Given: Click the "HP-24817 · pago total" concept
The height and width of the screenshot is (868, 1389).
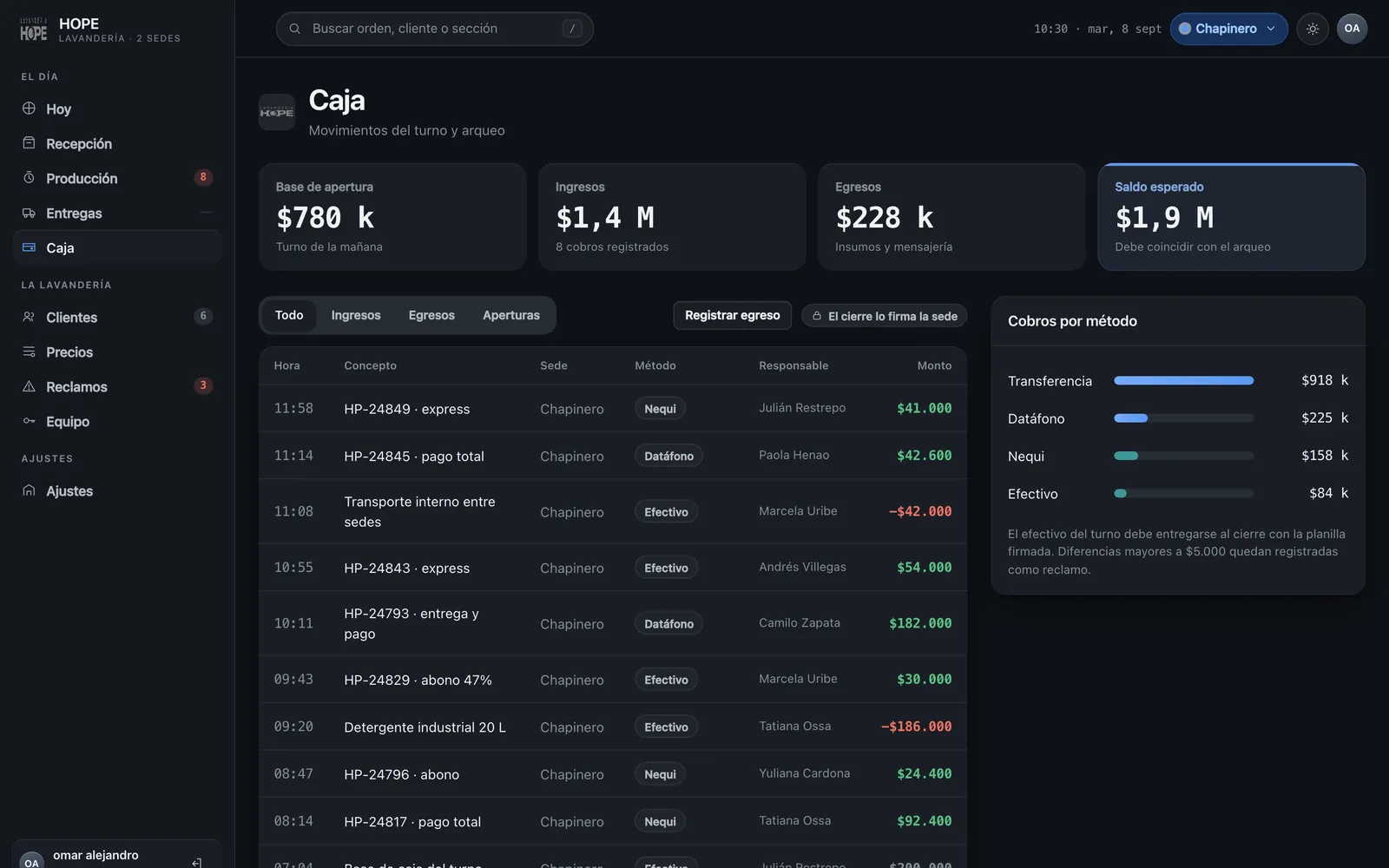Looking at the screenshot, I should [x=412, y=822].
